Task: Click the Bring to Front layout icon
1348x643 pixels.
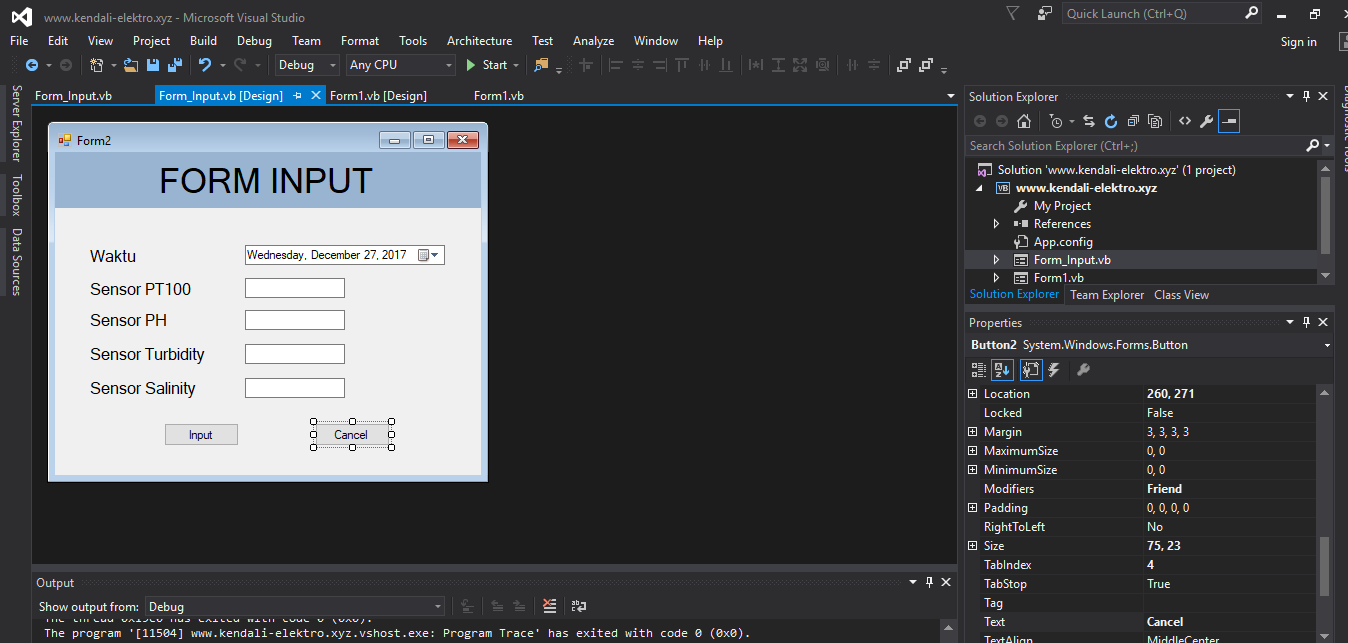Action: click(903, 65)
